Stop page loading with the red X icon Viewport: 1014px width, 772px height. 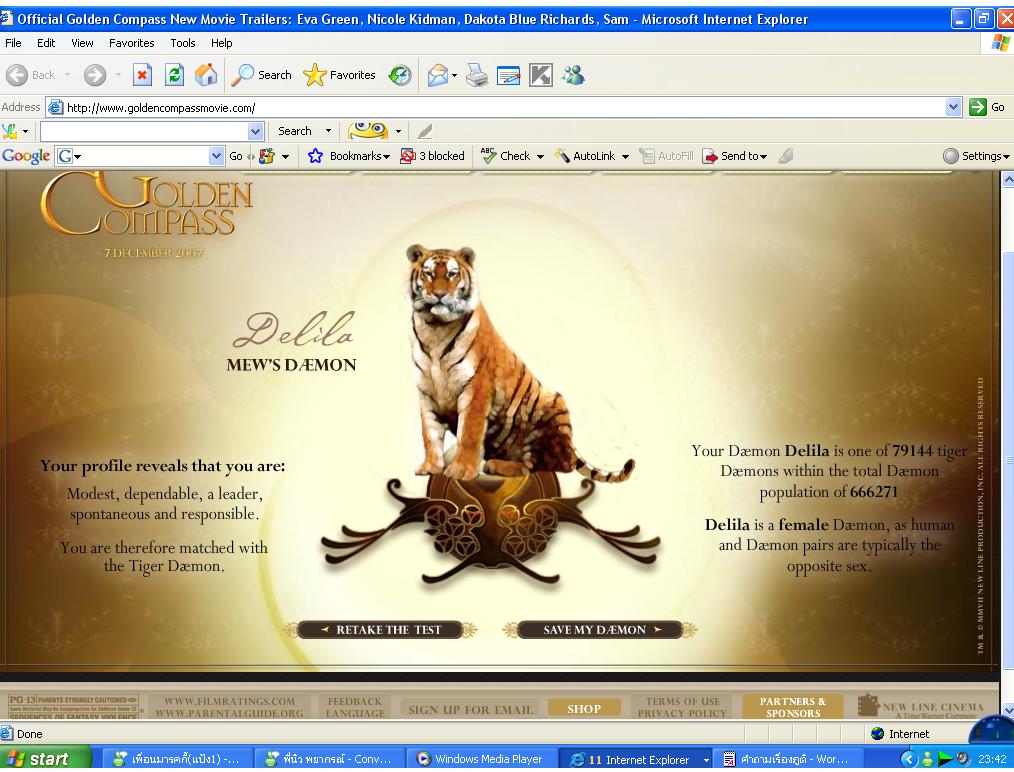142,75
